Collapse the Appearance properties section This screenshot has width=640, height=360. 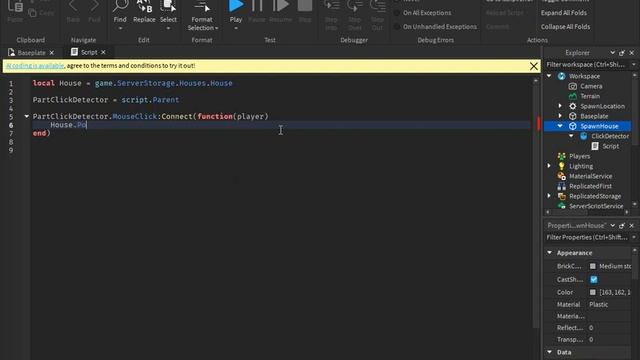549,253
